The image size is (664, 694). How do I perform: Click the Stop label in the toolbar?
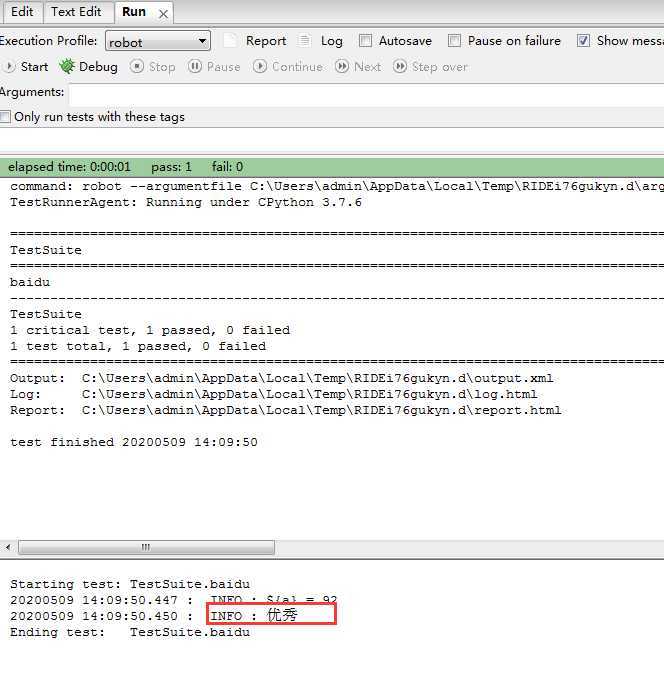click(162, 67)
